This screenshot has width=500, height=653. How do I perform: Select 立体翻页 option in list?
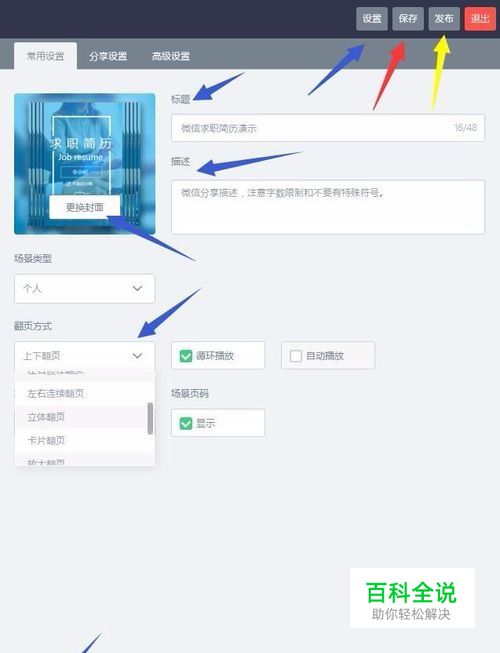(x=81, y=417)
